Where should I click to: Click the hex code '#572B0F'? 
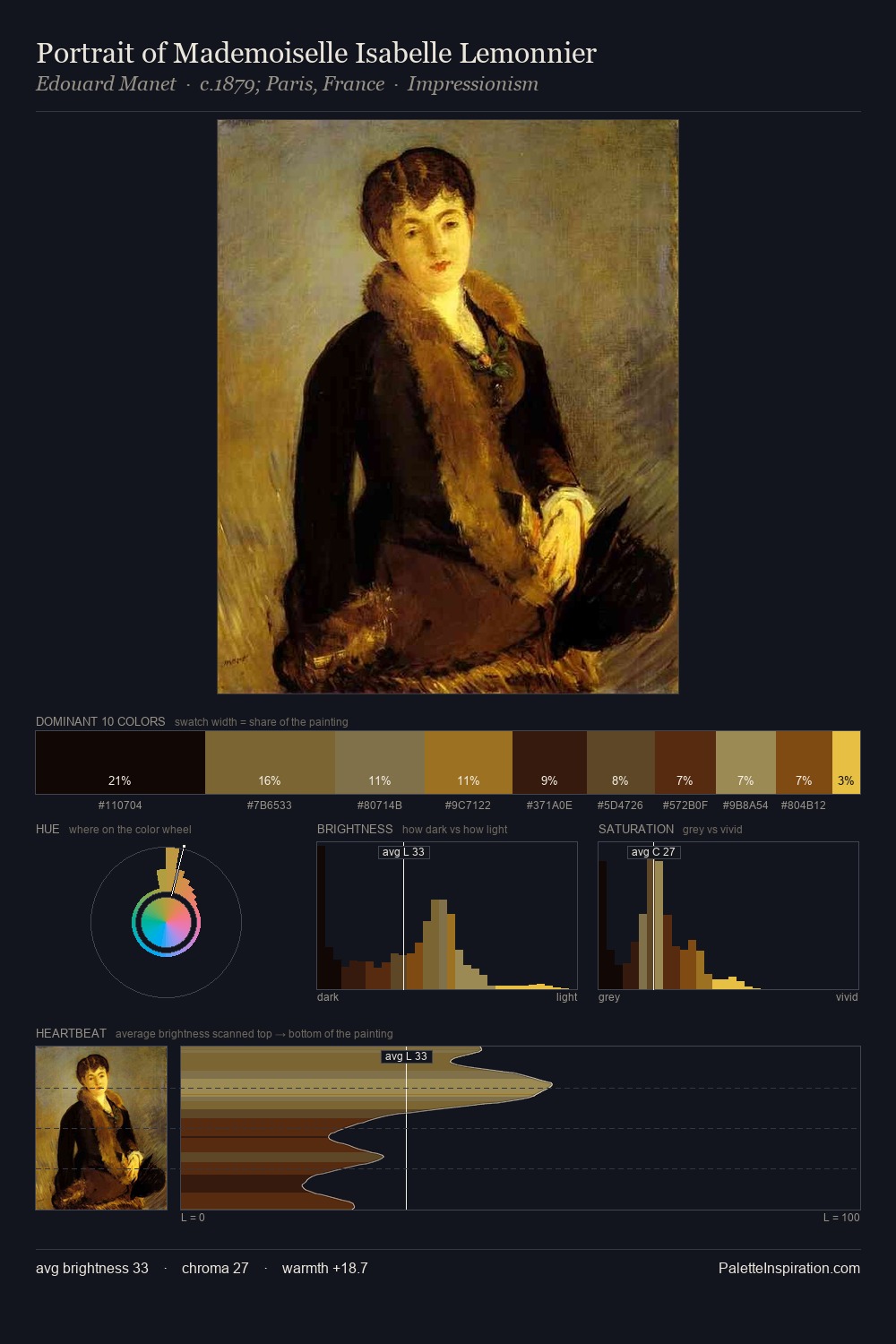(685, 806)
